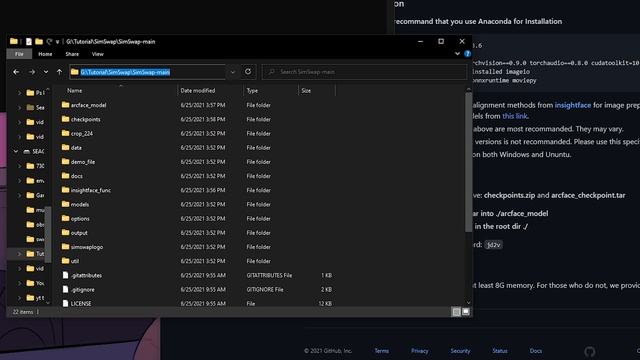Open 'this link' in GitHub page
640x360 pixels.
[x=515, y=116]
